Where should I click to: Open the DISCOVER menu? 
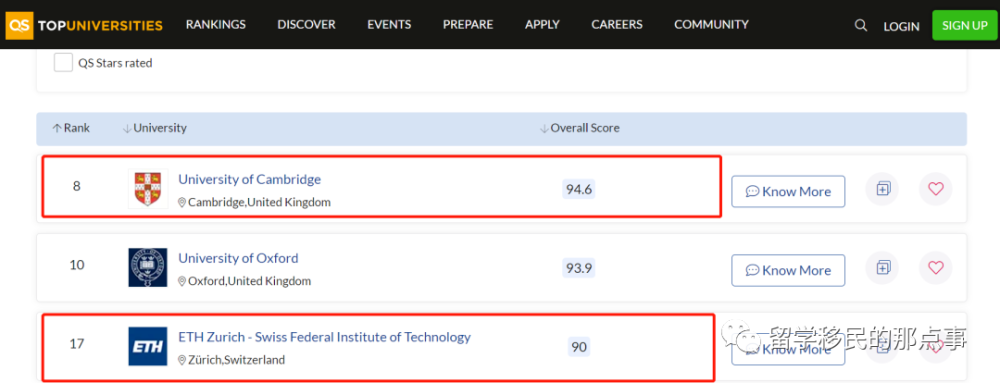pos(306,24)
